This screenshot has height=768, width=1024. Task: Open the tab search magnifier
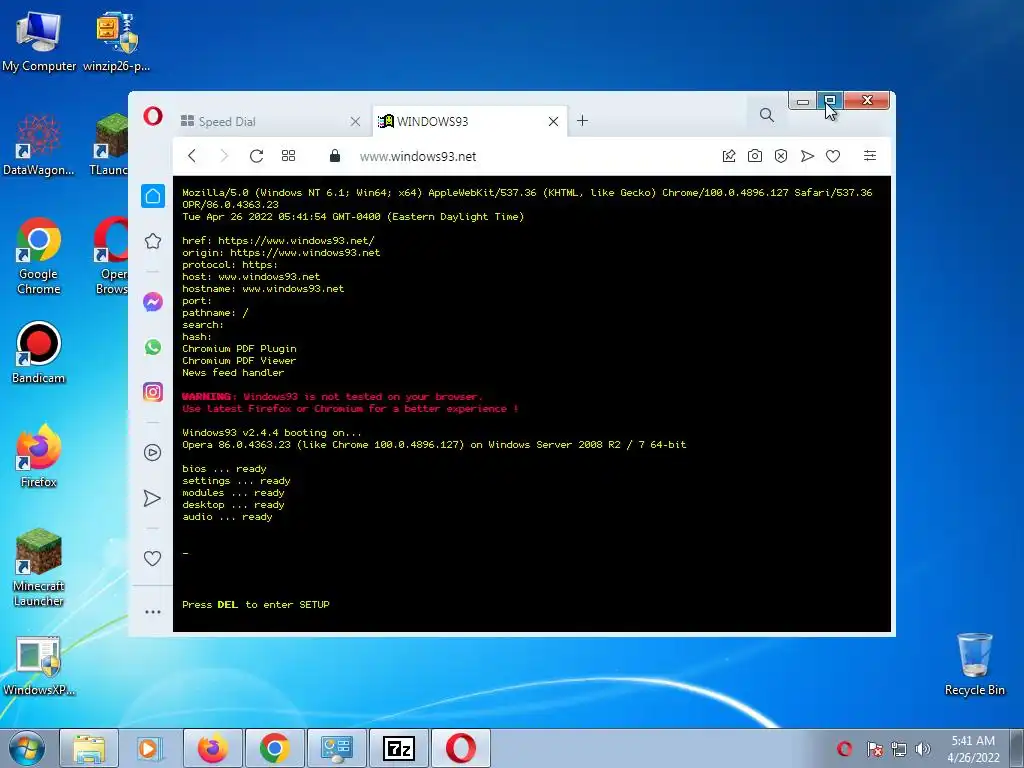point(767,116)
